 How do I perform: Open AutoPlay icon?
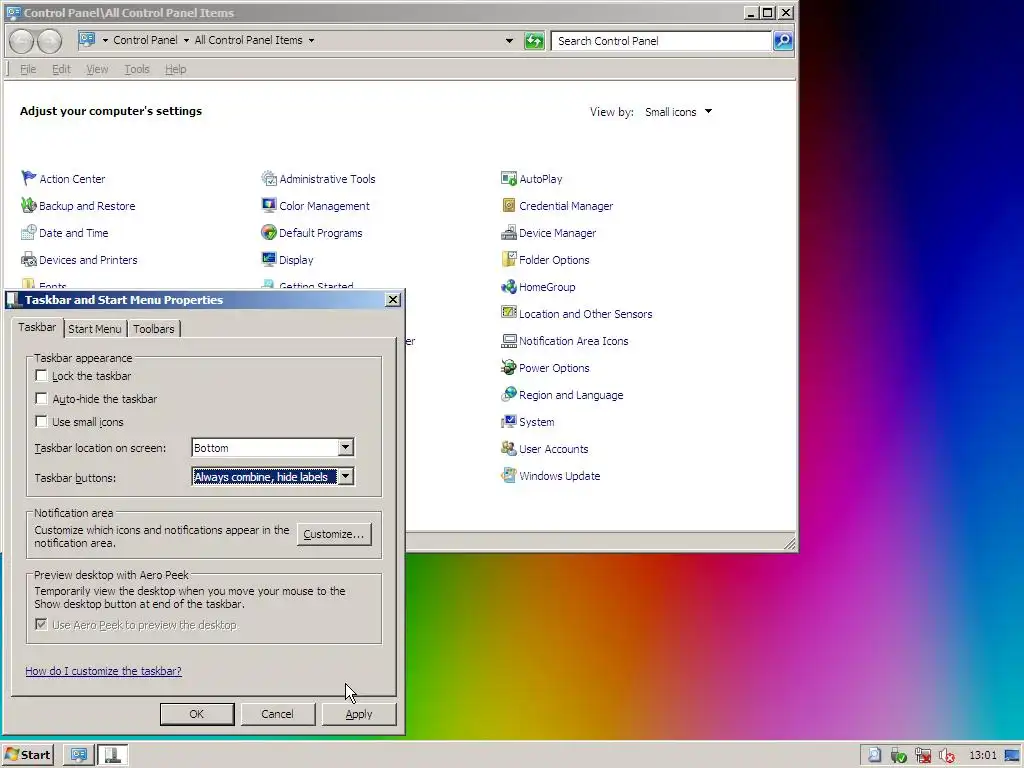point(509,178)
